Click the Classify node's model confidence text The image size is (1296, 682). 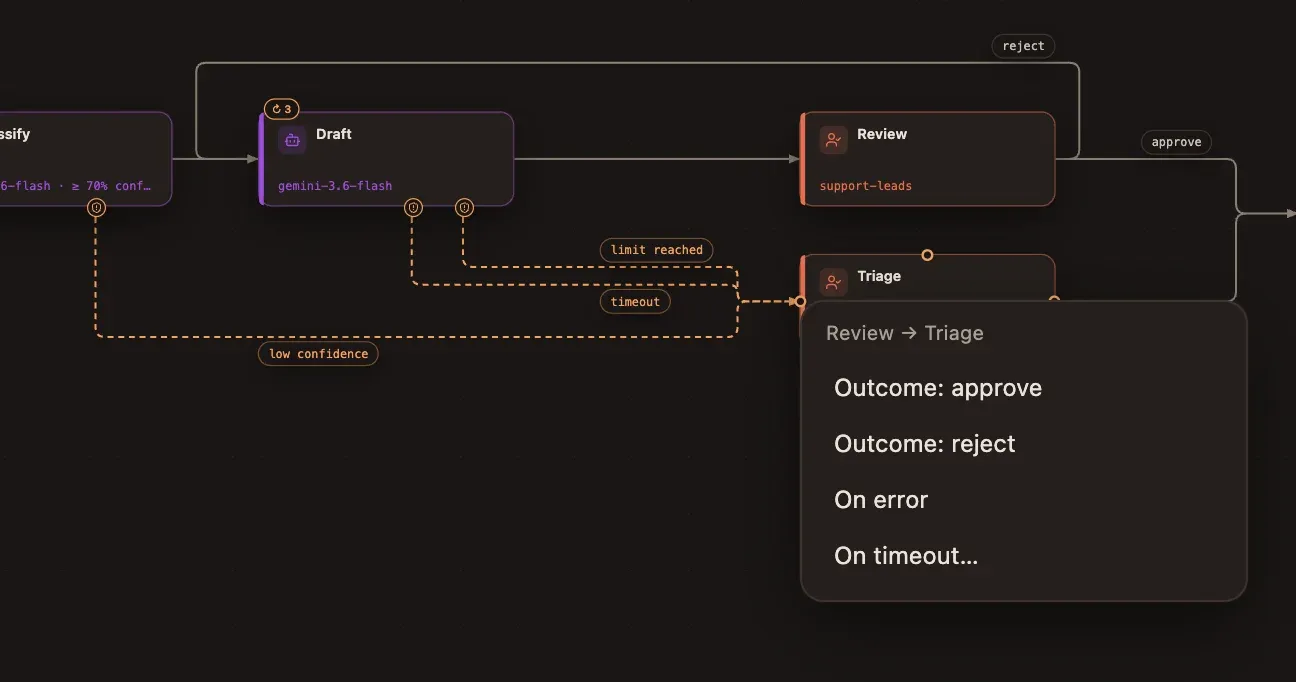click(x=76, y=186)
